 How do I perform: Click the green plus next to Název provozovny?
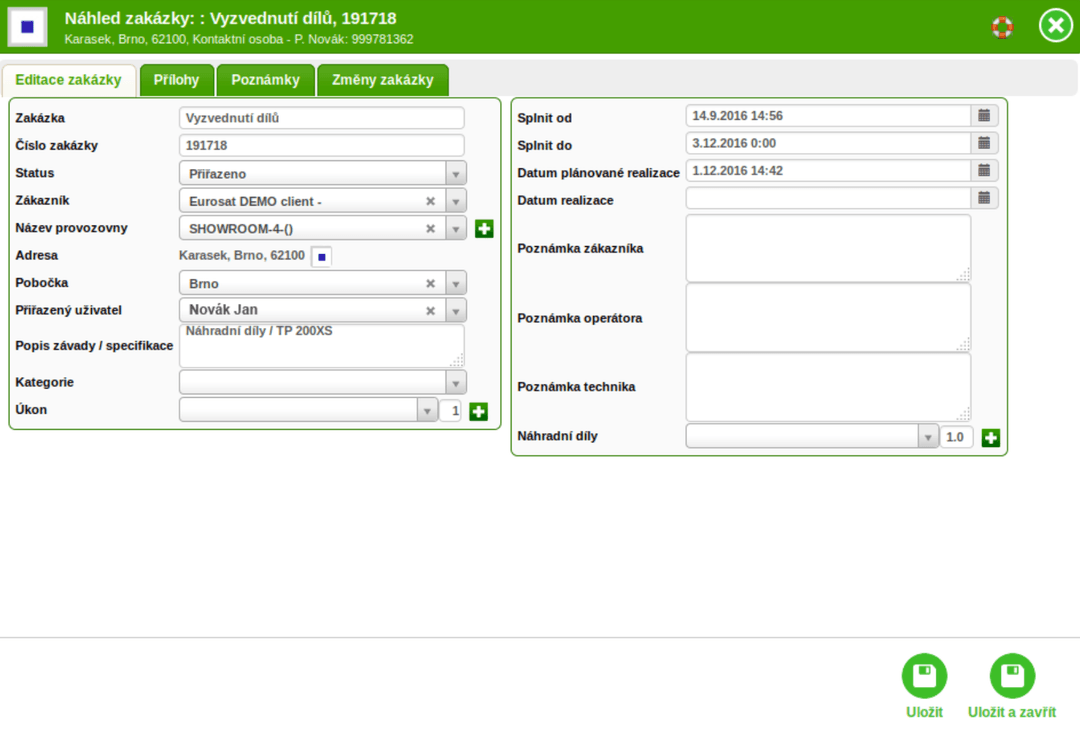[484, 228]
